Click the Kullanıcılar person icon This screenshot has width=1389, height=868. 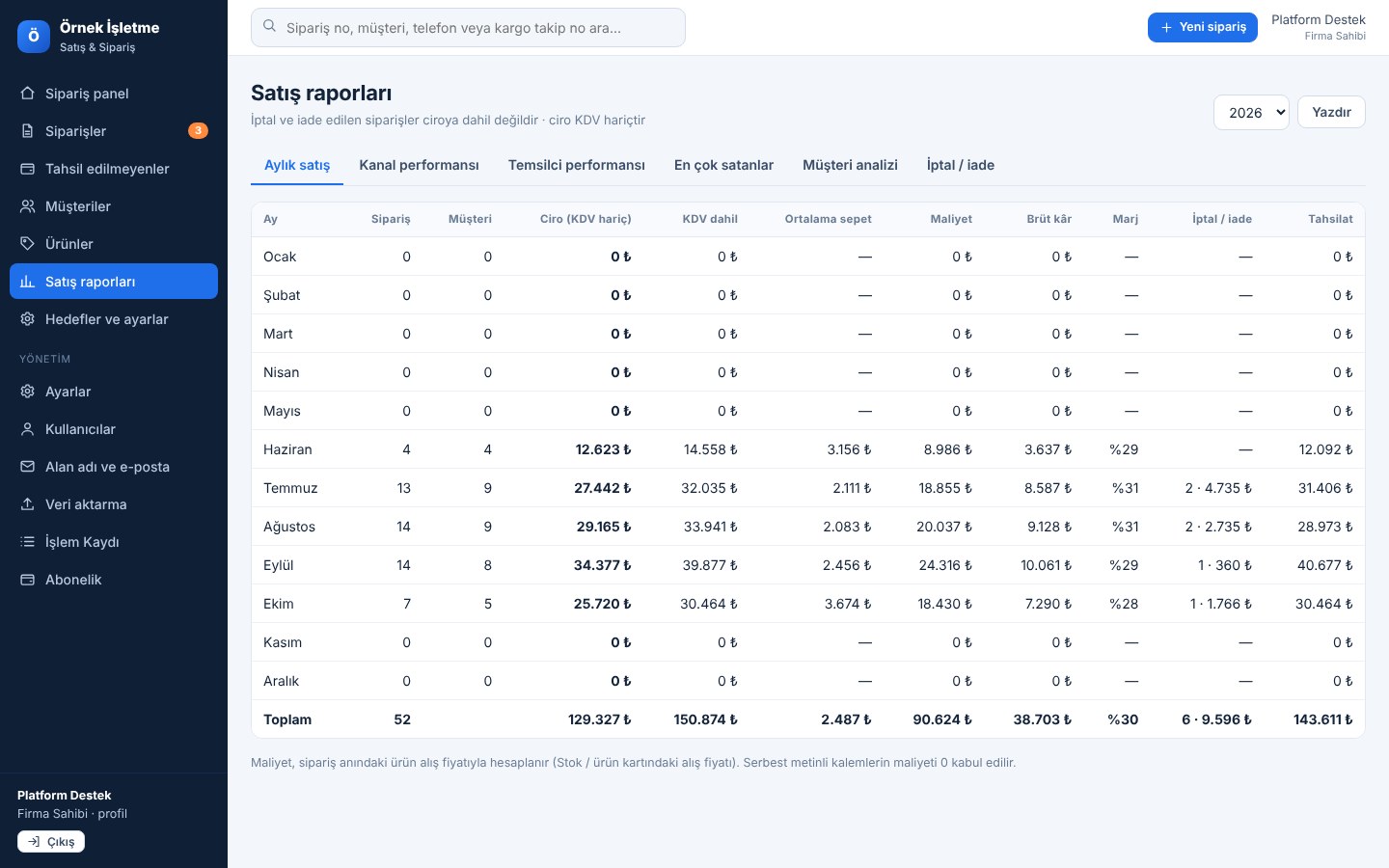click(27, 429)
